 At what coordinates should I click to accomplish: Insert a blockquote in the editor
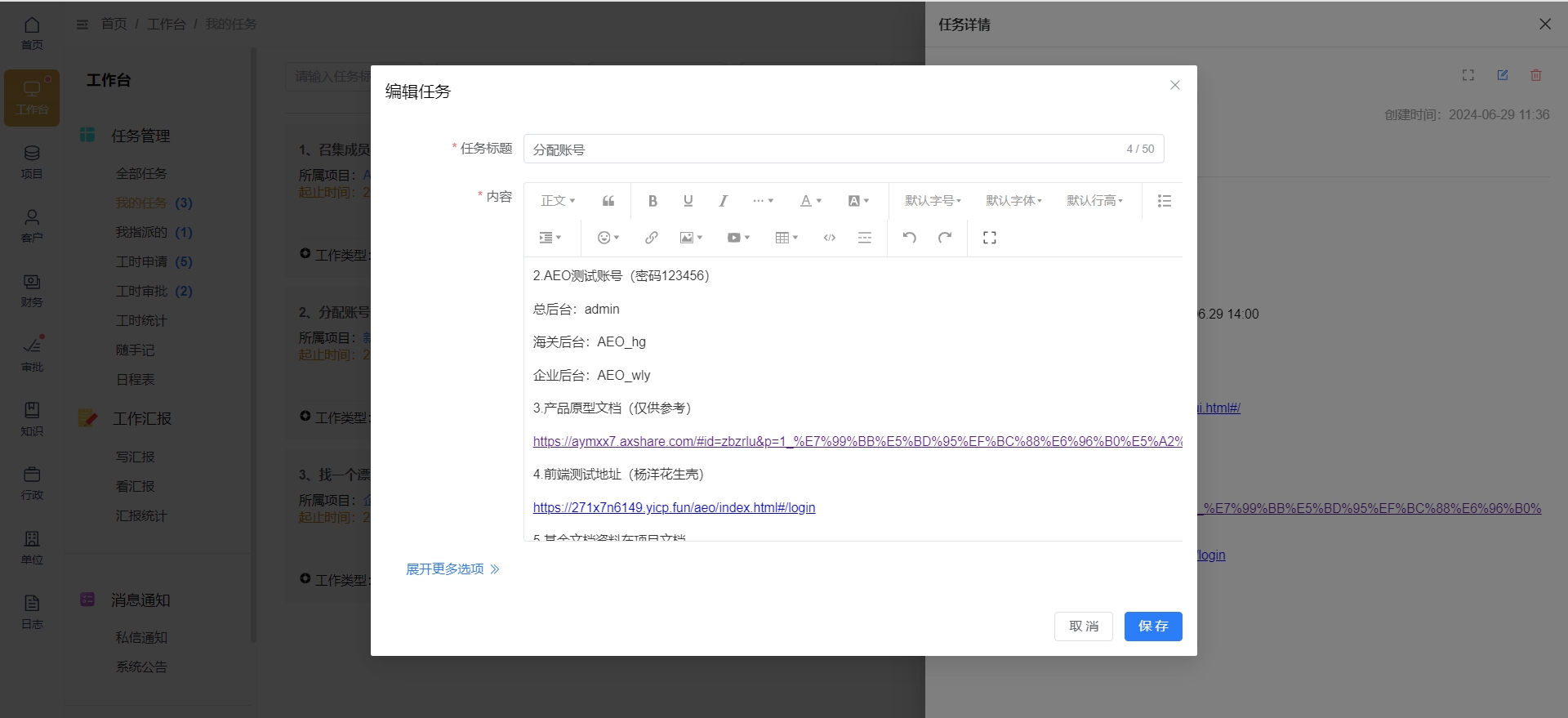click(x=608, y=201)
